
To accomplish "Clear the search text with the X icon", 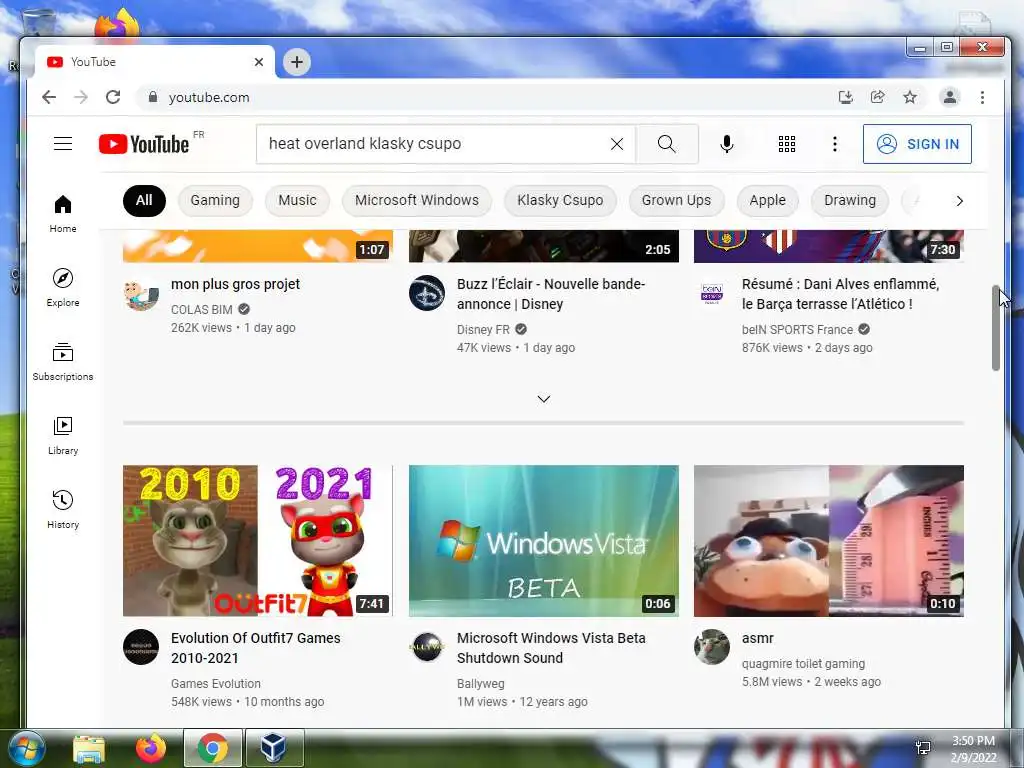I will pos(616,144).
